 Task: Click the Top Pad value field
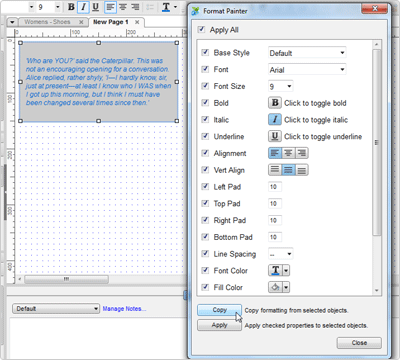pos(275,203)
